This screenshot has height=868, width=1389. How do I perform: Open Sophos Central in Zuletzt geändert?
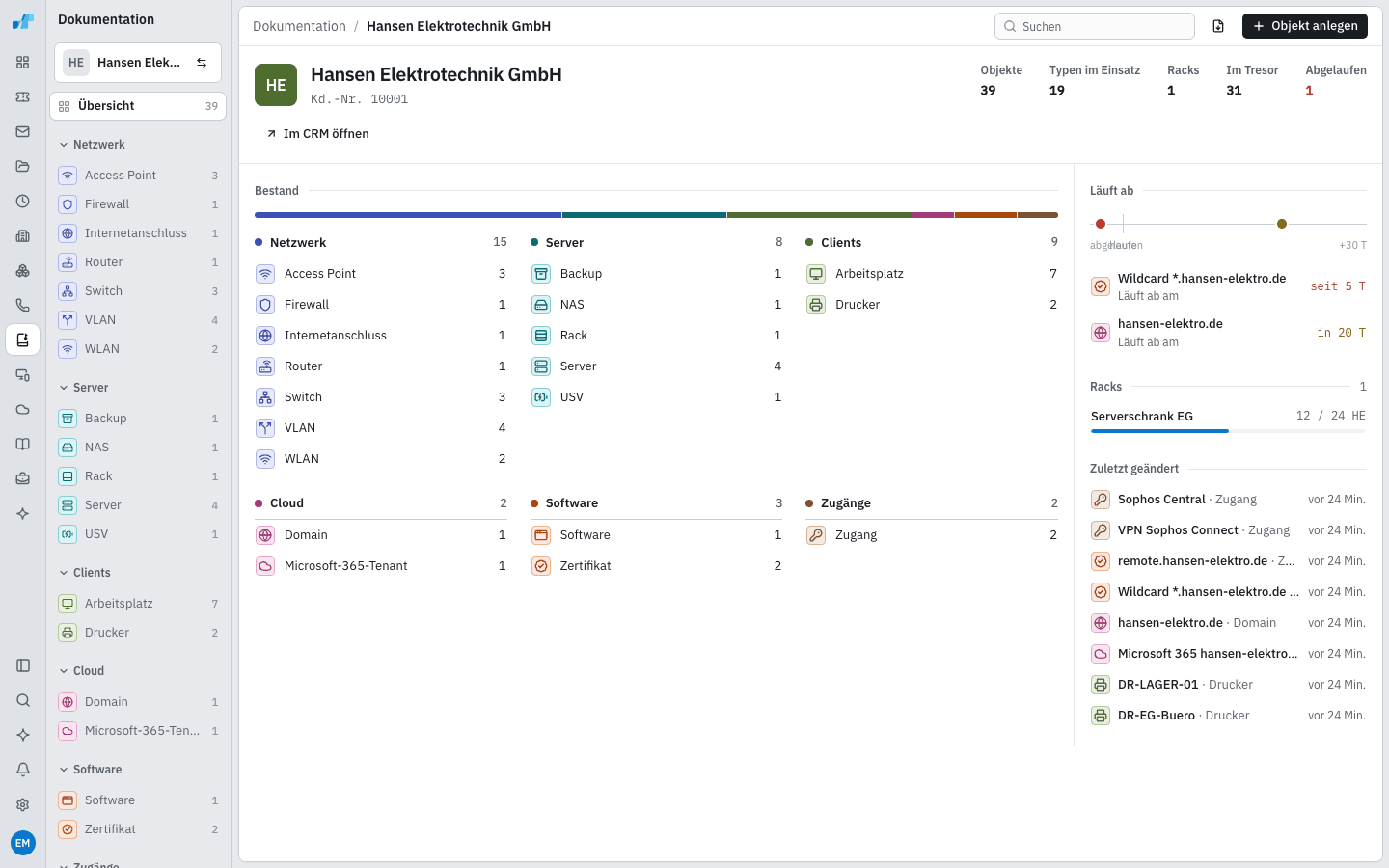[1228, 500]
